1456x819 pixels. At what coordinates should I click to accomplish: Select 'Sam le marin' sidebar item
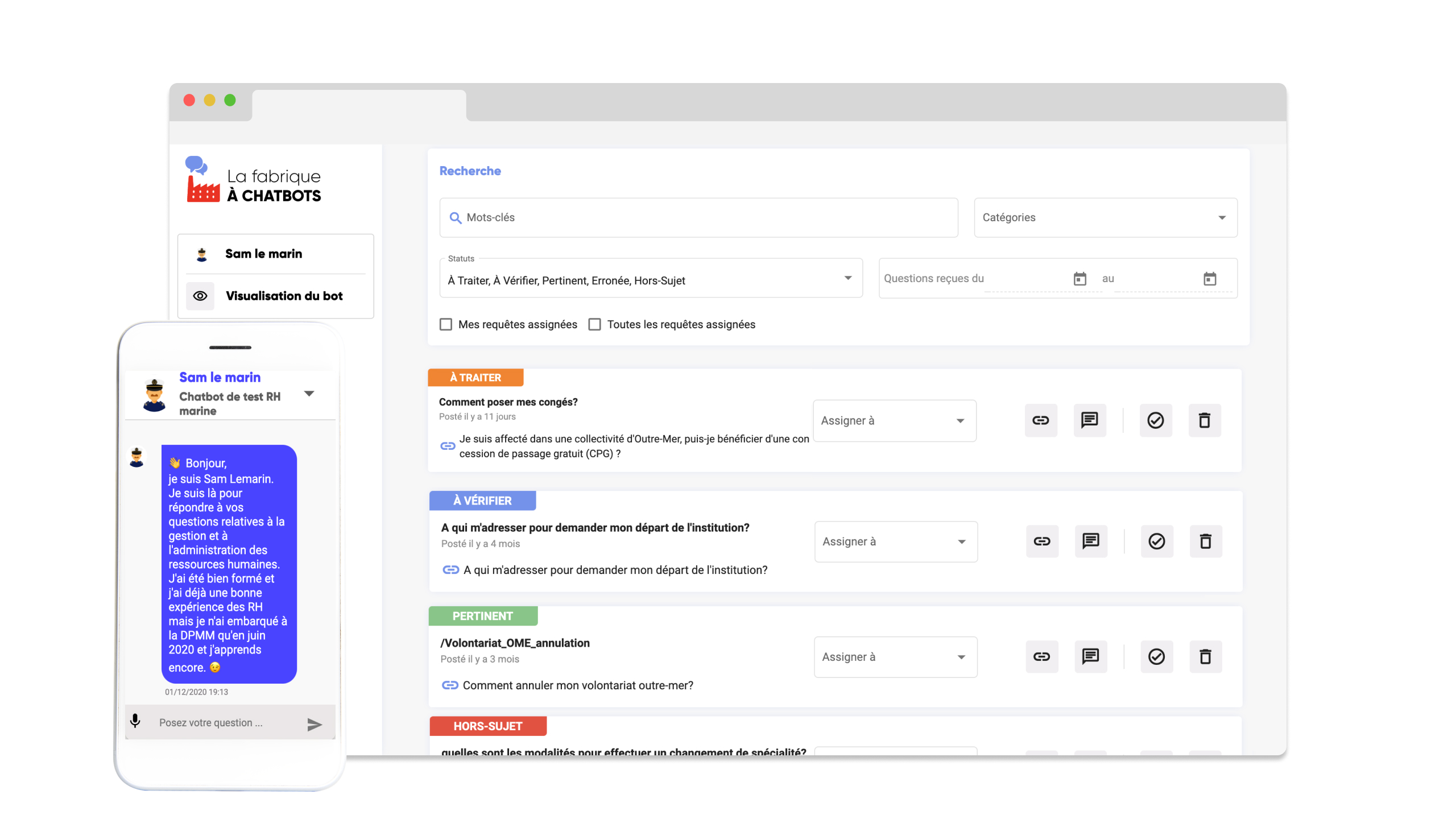point(263,254)
